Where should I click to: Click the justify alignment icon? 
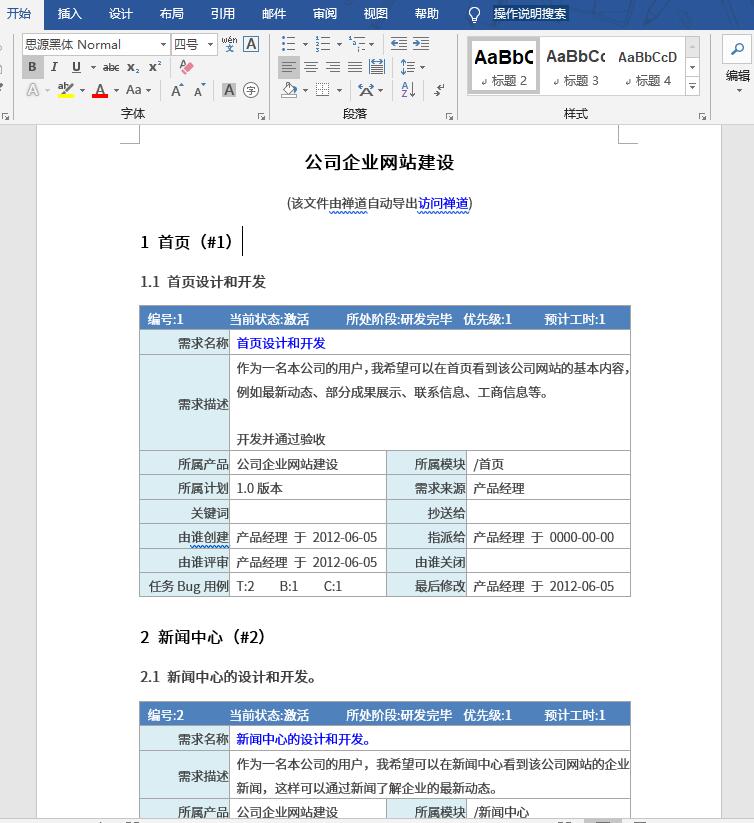(355, 67)
